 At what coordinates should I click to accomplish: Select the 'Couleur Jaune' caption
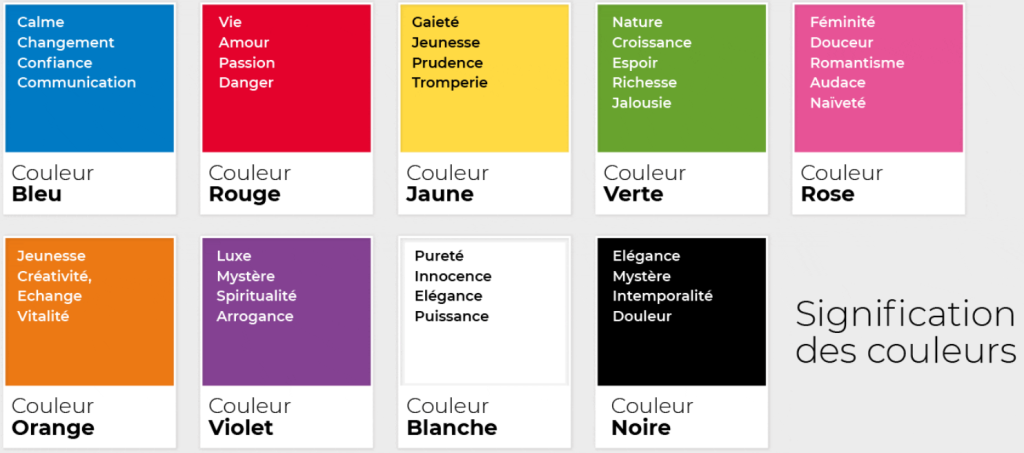coord(447,183)
